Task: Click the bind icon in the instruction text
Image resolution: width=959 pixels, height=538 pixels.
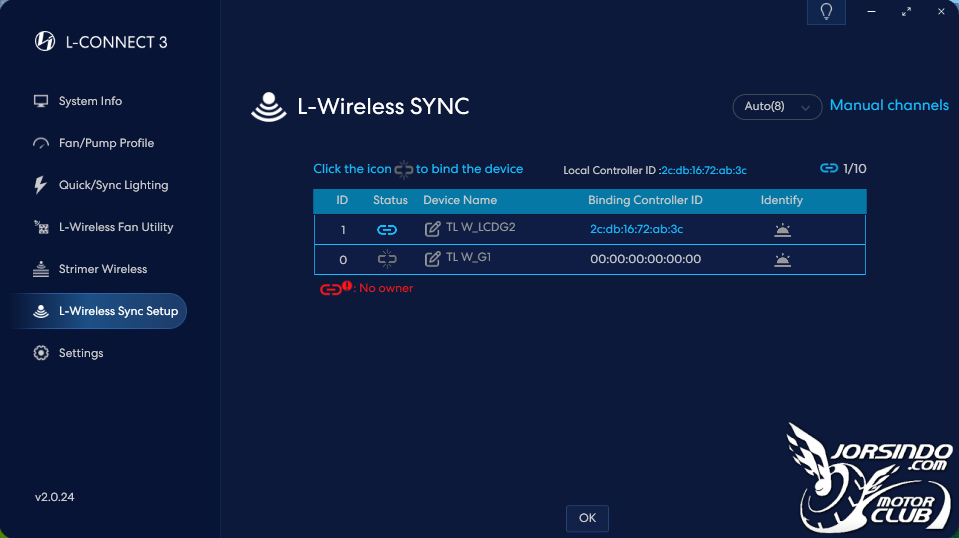Action: pos(404,169)
